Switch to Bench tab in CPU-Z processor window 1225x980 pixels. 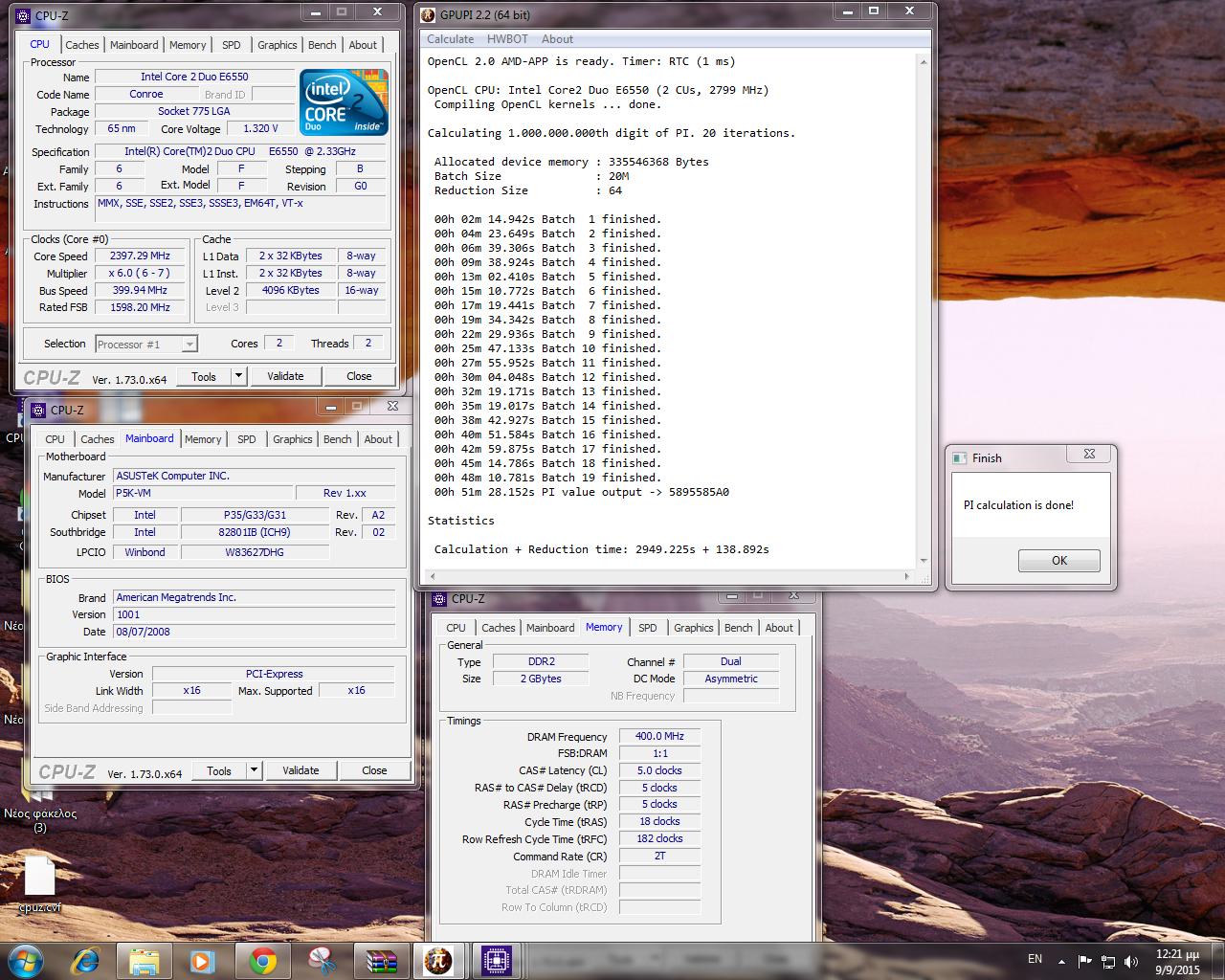[x=323, y=45]
